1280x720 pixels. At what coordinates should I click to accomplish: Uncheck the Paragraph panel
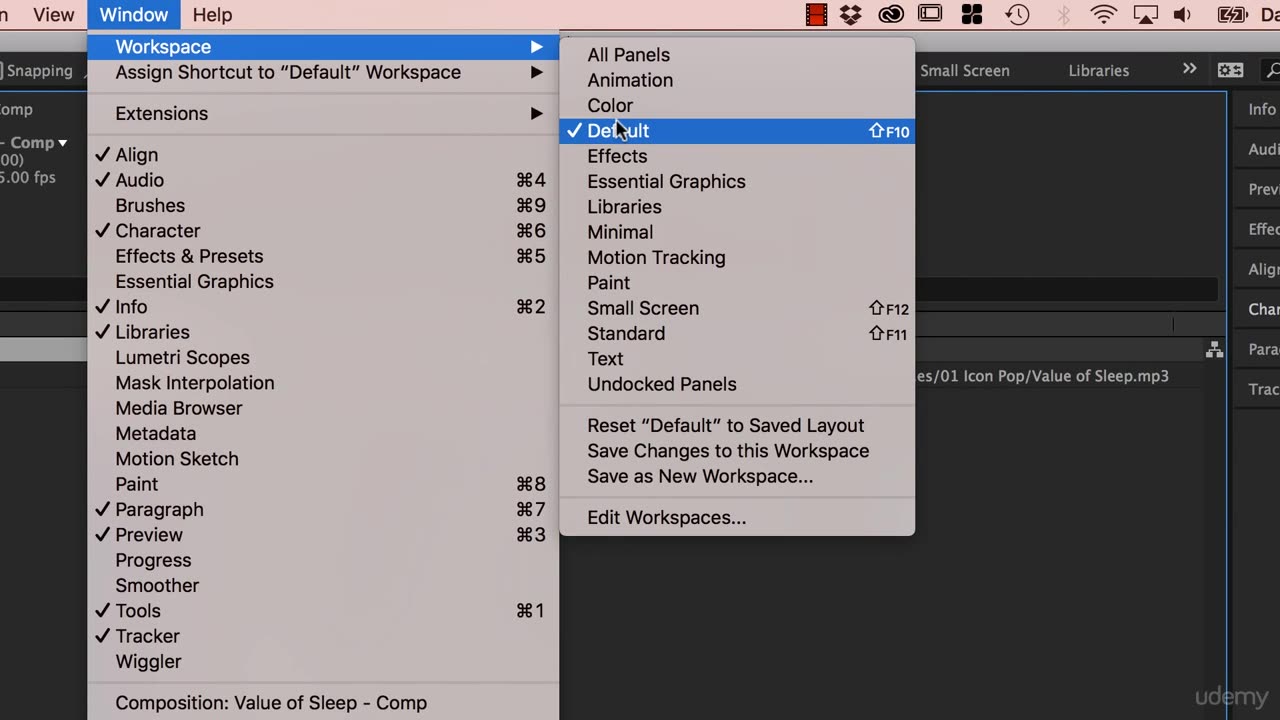point(323,509)
